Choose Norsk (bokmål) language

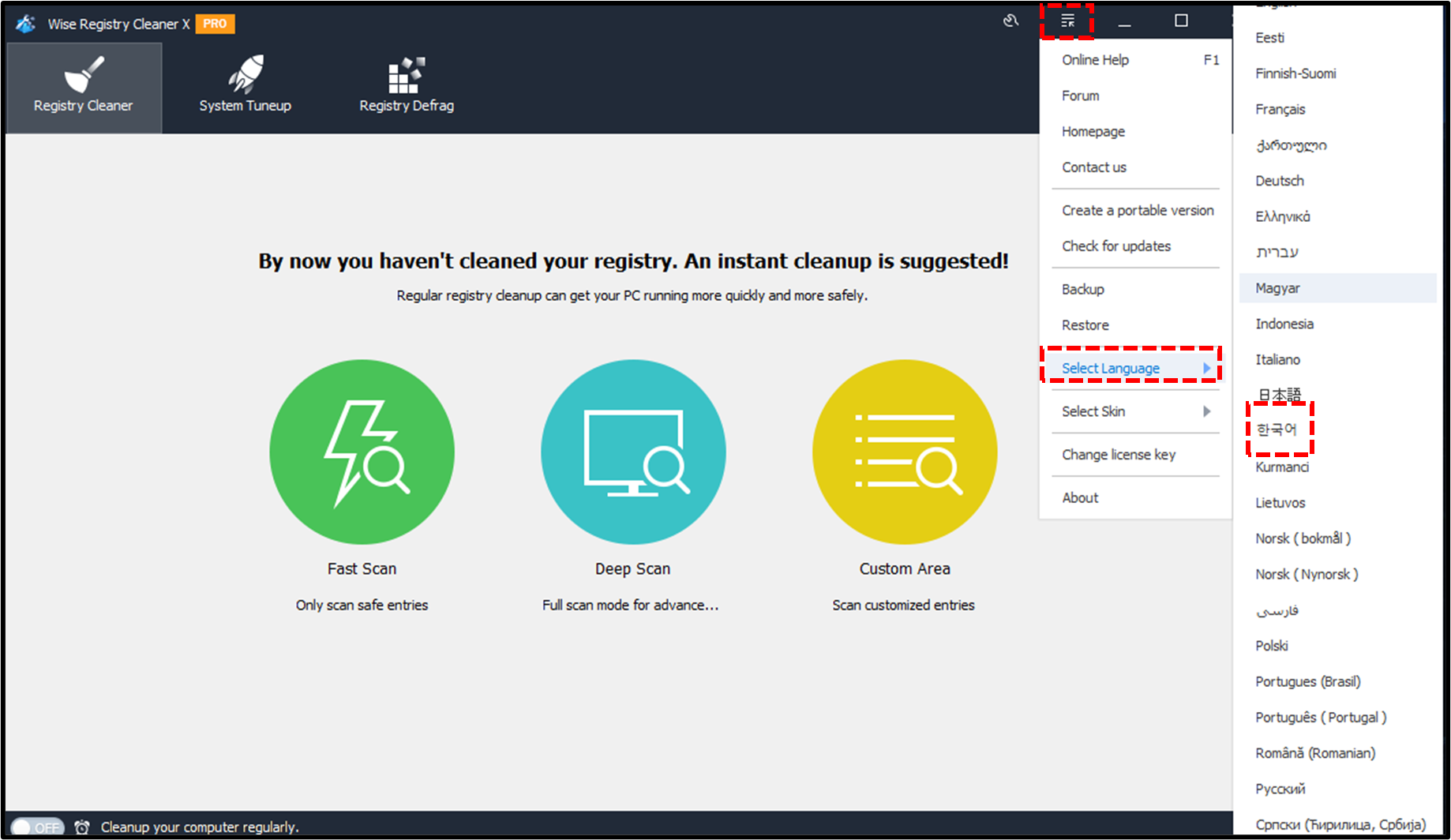click(x=1337, y=538)
